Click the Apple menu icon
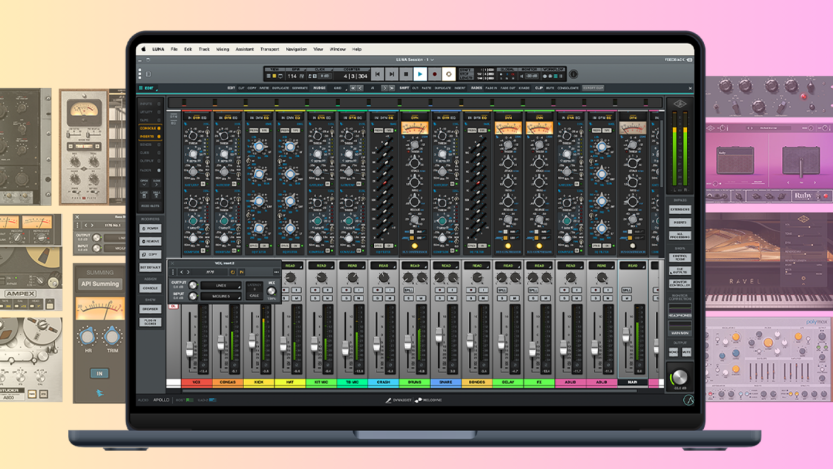833x469 pixels. click(143, 49)
